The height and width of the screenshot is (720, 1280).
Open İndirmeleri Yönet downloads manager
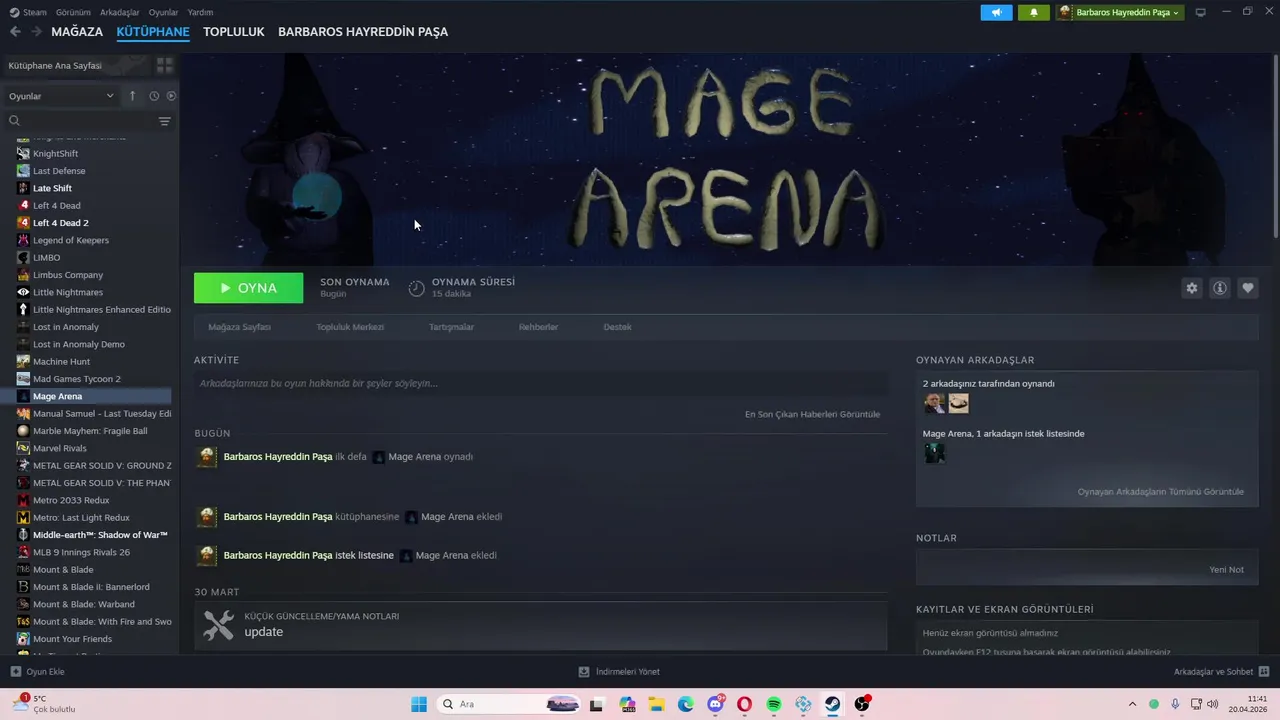(619, 672)
